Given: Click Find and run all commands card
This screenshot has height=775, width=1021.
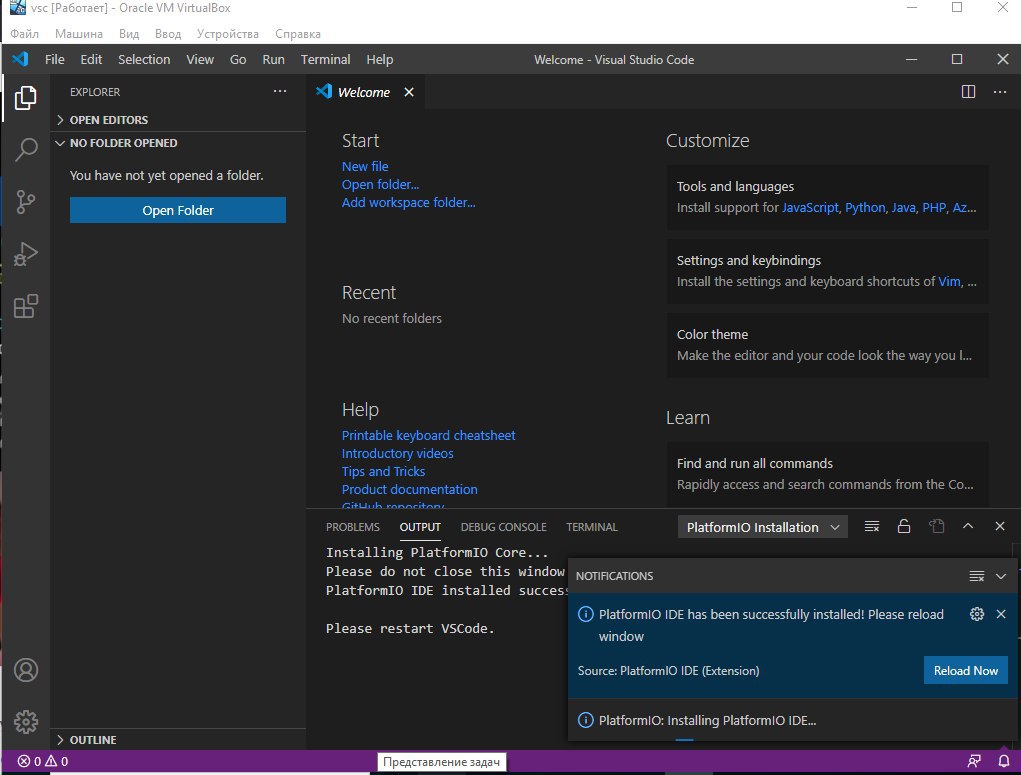Looking at the screenshot, I should 827,474.
